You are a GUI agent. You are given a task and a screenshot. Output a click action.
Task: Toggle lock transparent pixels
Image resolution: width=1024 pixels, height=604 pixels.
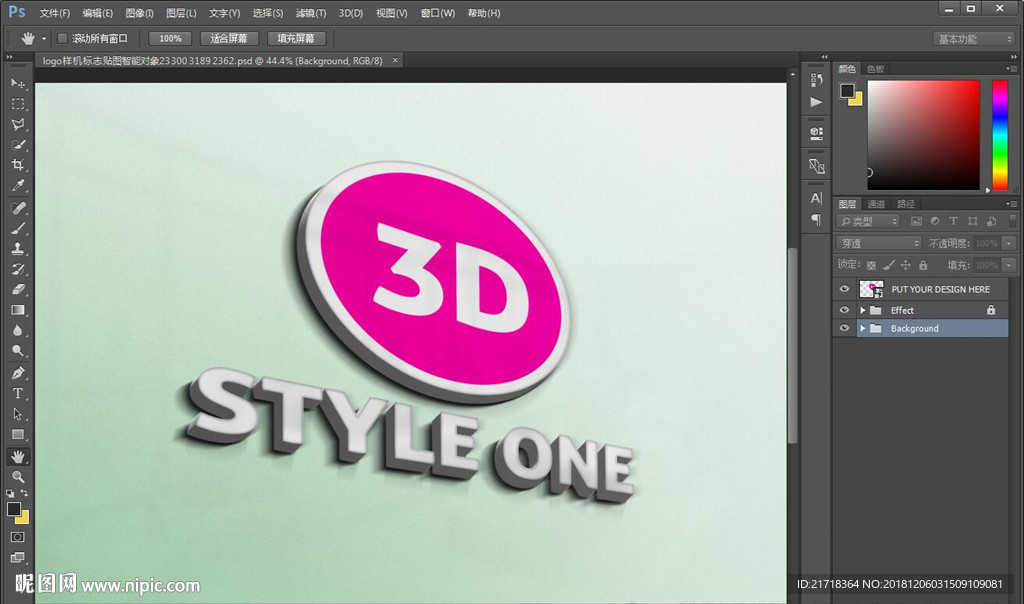[871, 265]
